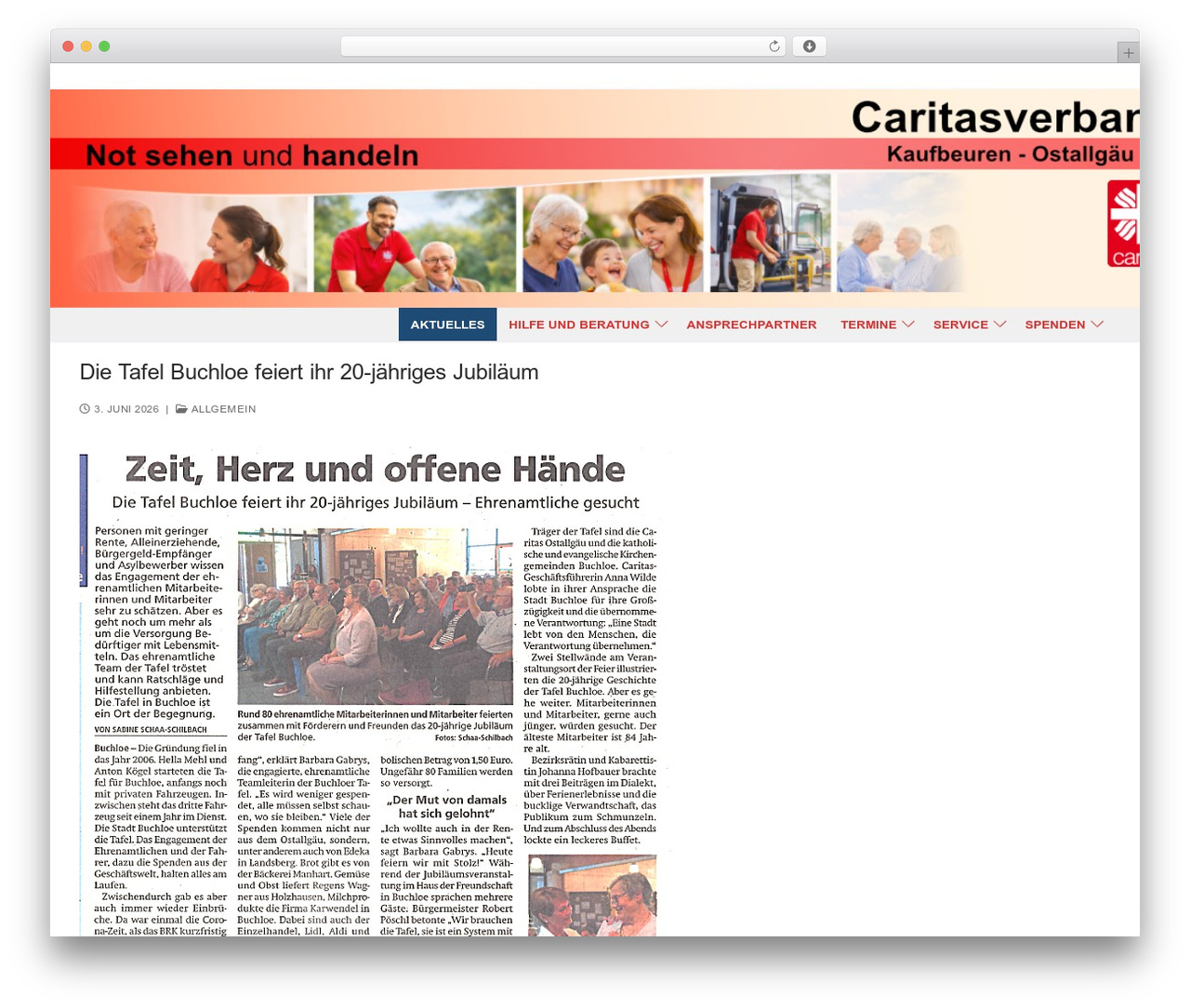Image resolution: width=1190 pixels, height=1008 pixels.
Task: Click the post title about Tafel Buchloe
Action: pos(309,372)
